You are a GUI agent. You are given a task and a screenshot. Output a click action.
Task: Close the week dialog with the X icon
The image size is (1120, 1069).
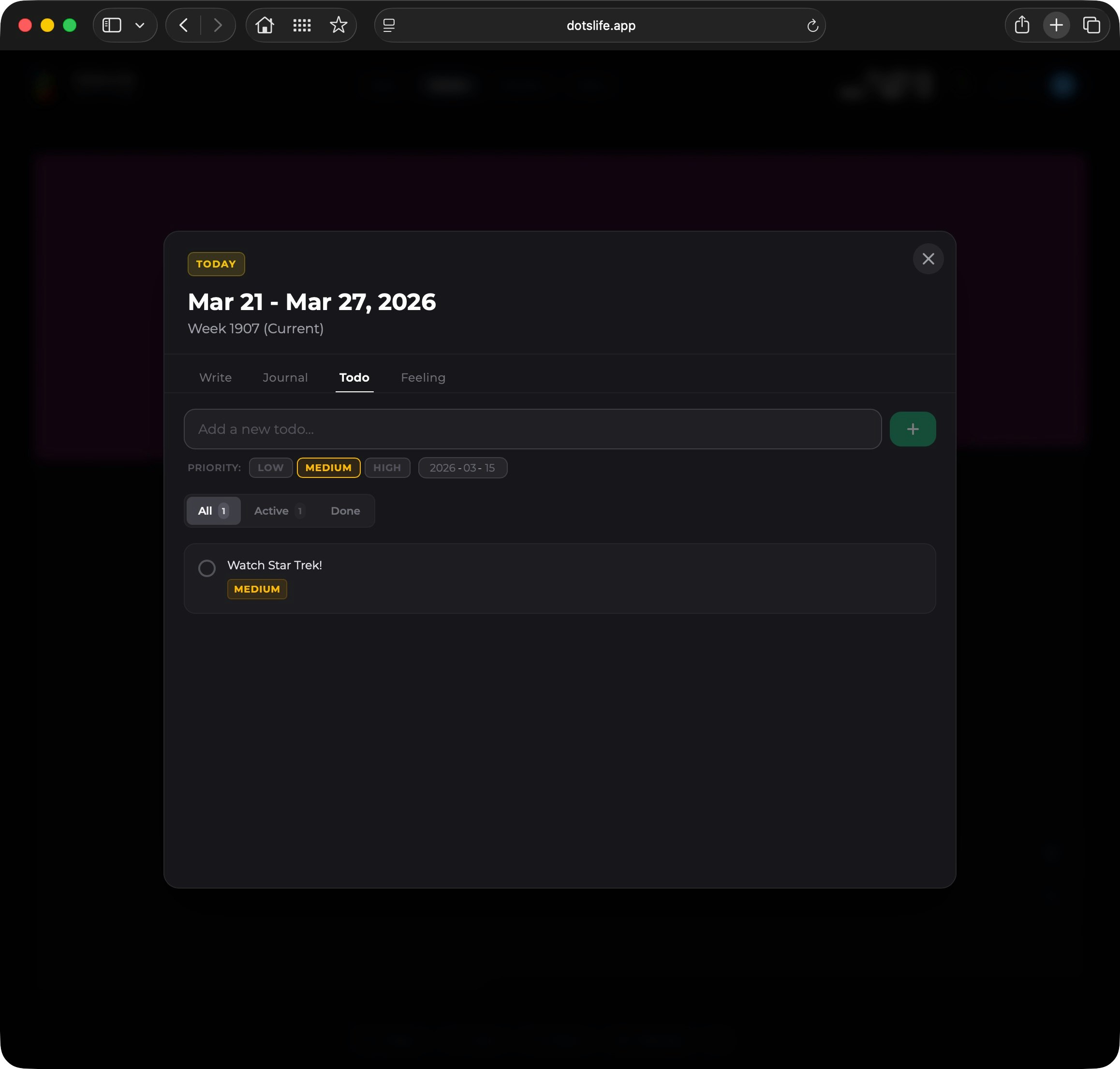coord(928,259)
